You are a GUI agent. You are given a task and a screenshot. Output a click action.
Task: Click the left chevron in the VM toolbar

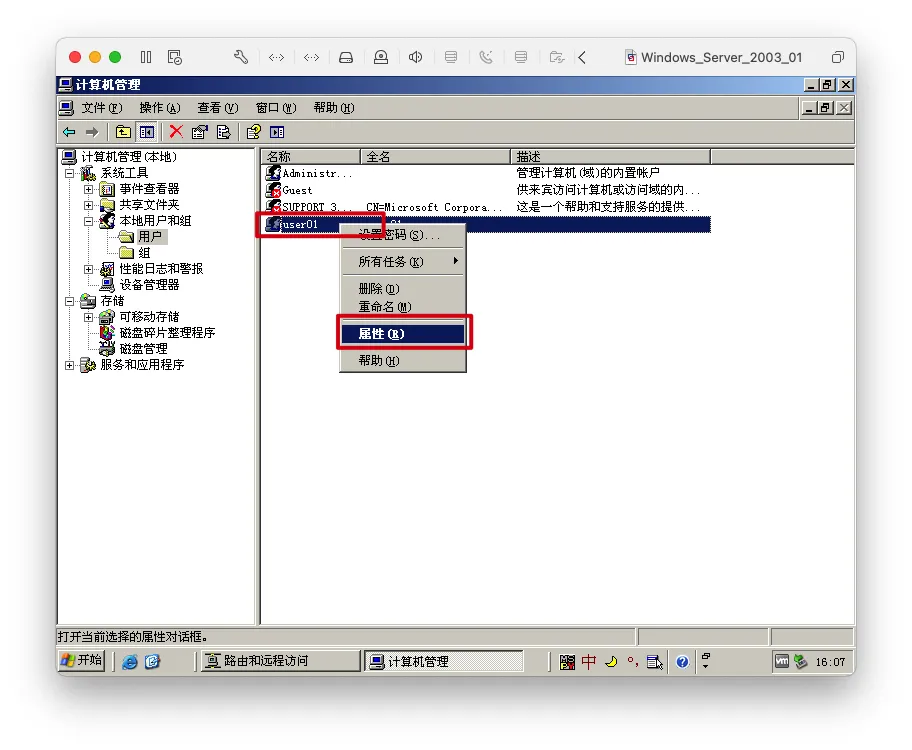point(582,57)
